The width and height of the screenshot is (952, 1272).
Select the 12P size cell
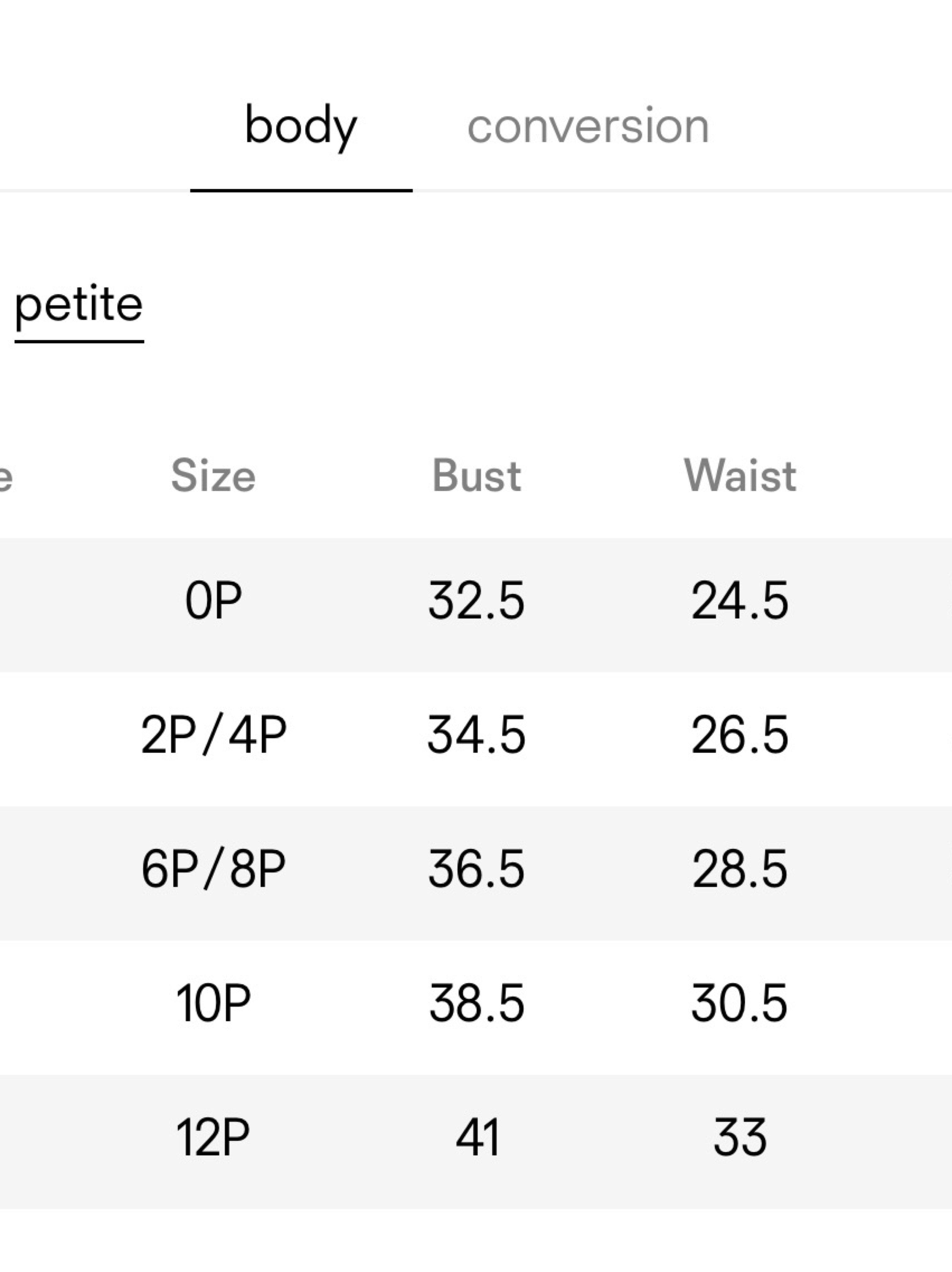pyautogui.click(x=213, y=1137)
